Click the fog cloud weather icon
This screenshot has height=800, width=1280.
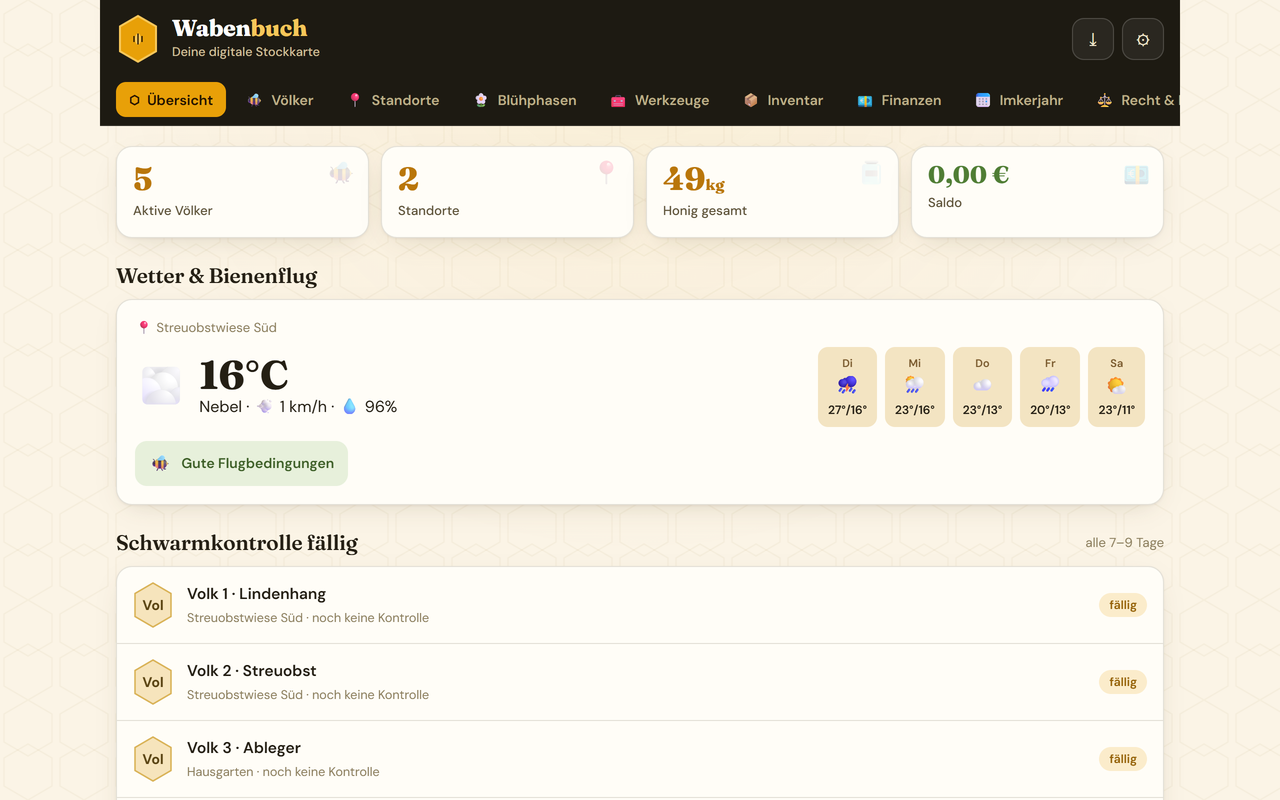click(x=161, y=385)
